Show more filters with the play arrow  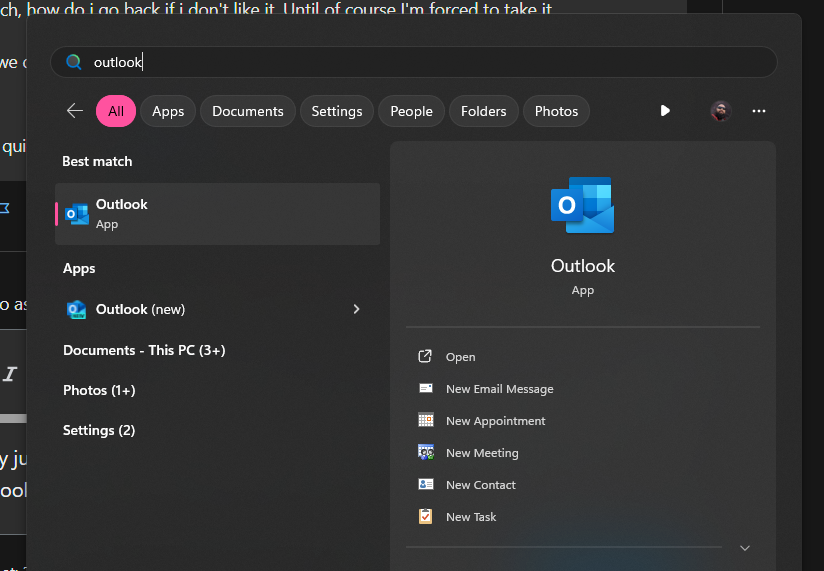[x=665, y=111]
